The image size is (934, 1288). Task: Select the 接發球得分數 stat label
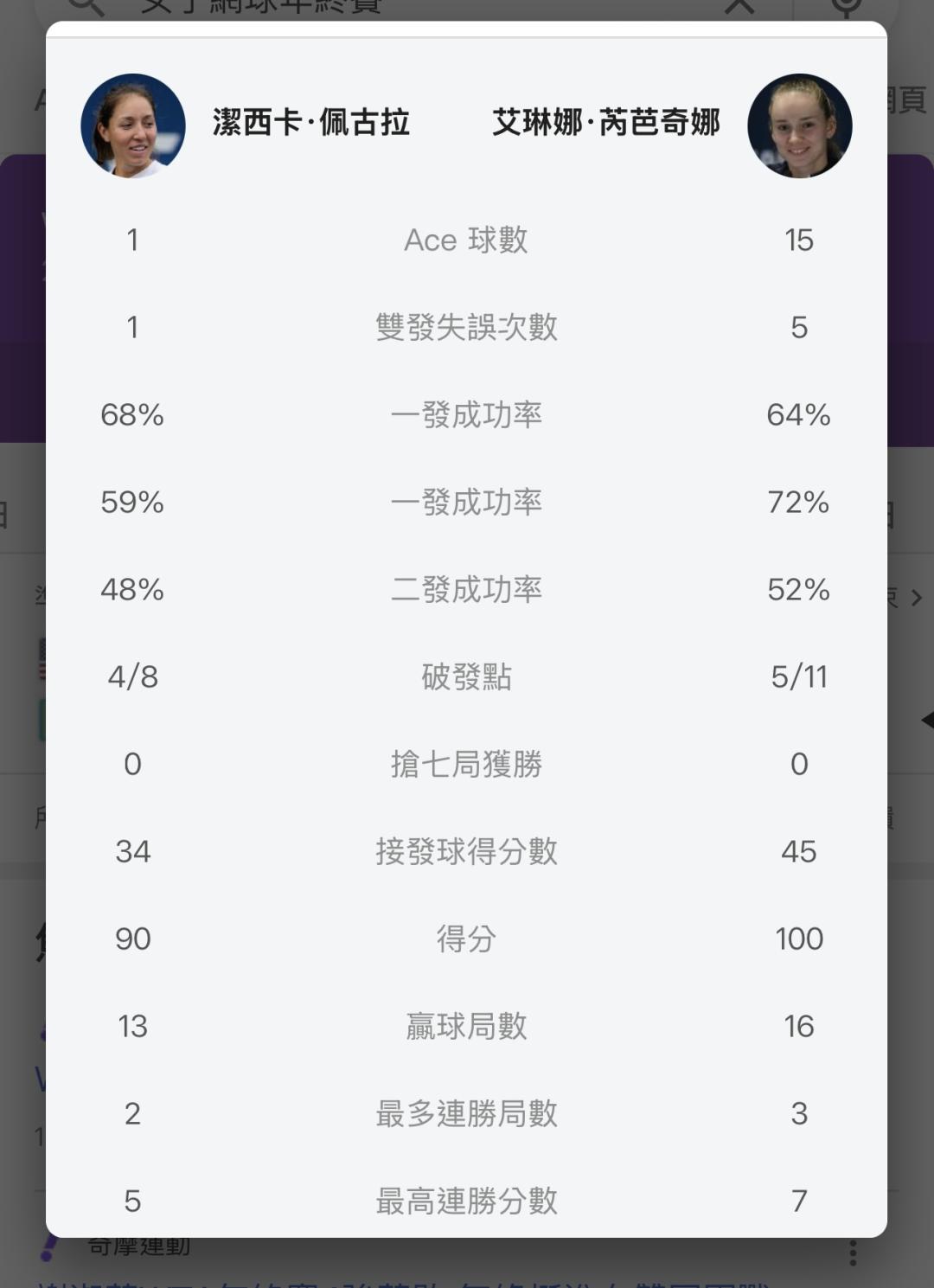466,852
